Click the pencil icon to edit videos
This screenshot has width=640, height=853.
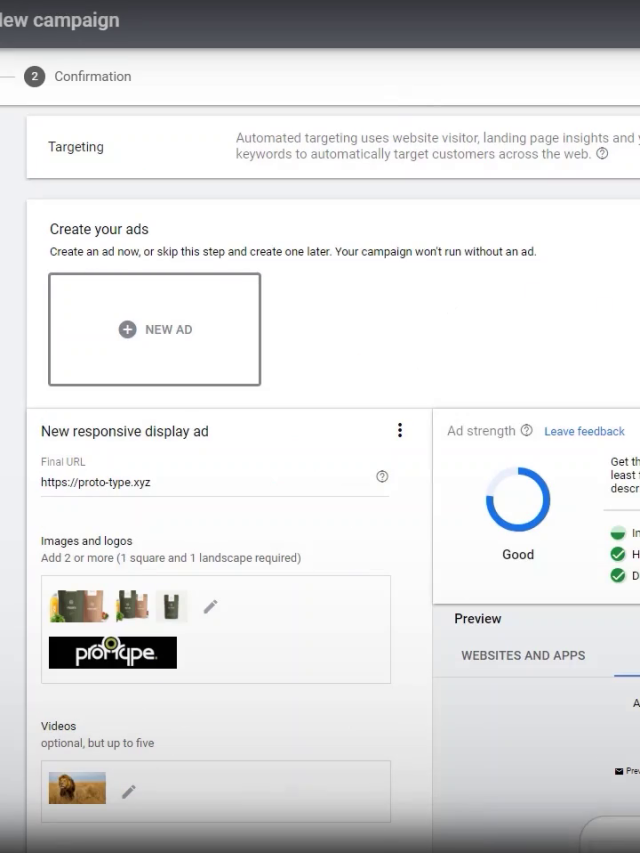(x=128, y=792)
